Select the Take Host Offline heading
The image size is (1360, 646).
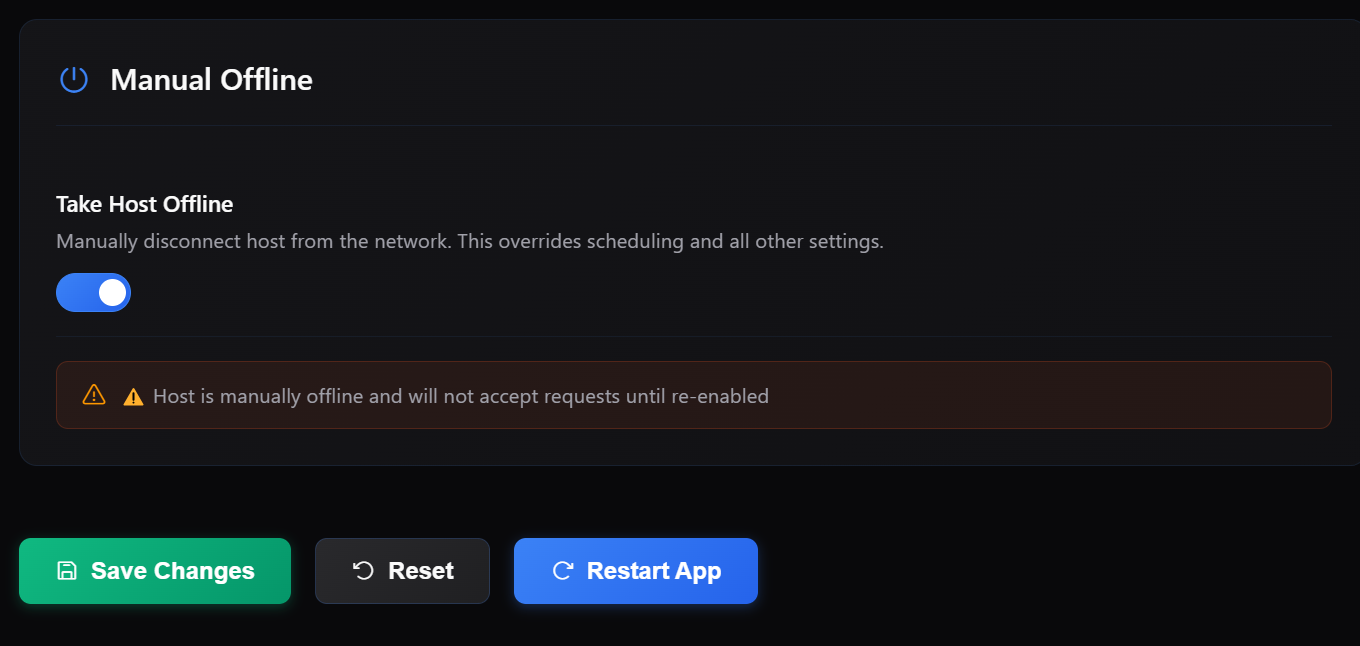click(x=144, y=204)
